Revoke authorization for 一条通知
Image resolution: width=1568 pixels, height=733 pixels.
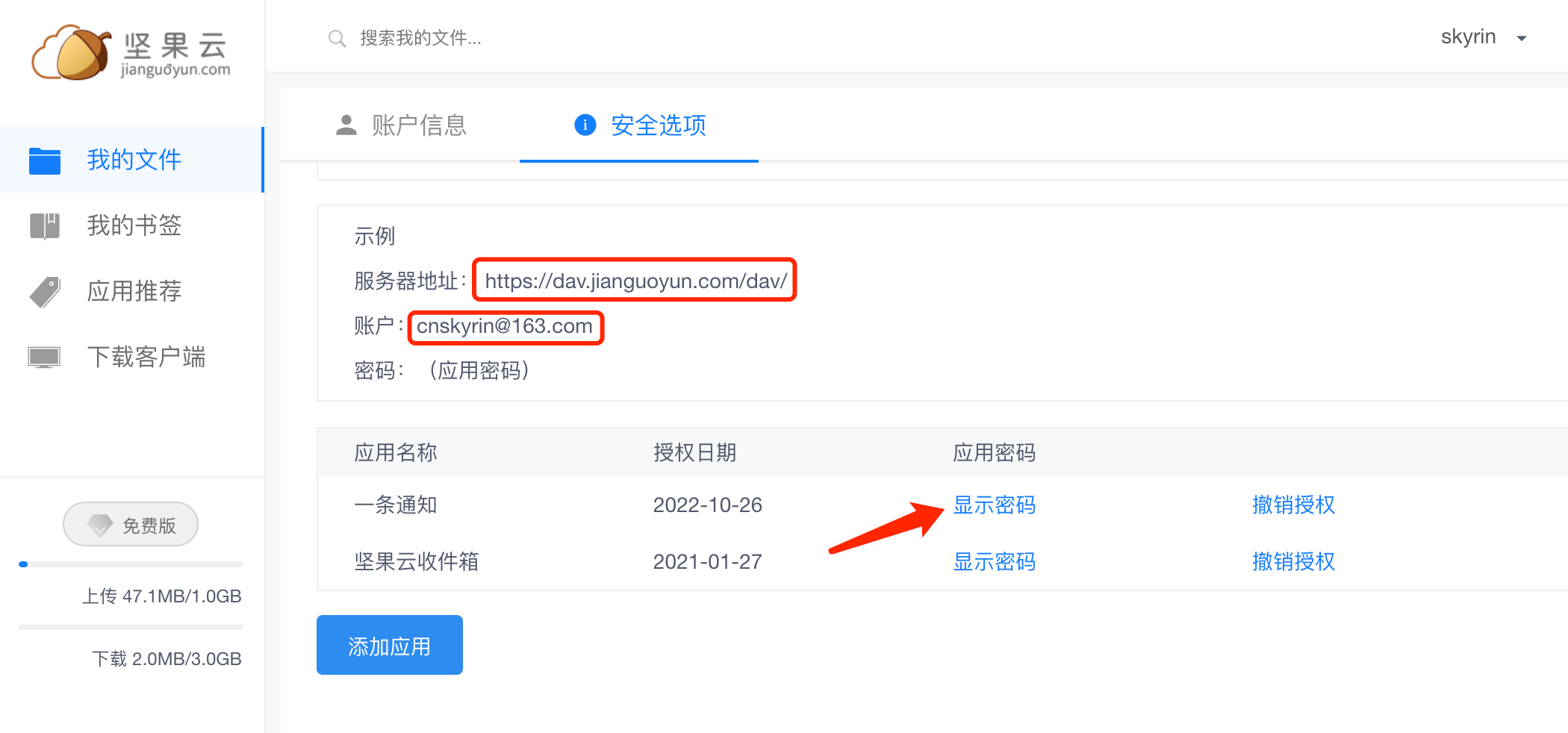(1293, 505)
